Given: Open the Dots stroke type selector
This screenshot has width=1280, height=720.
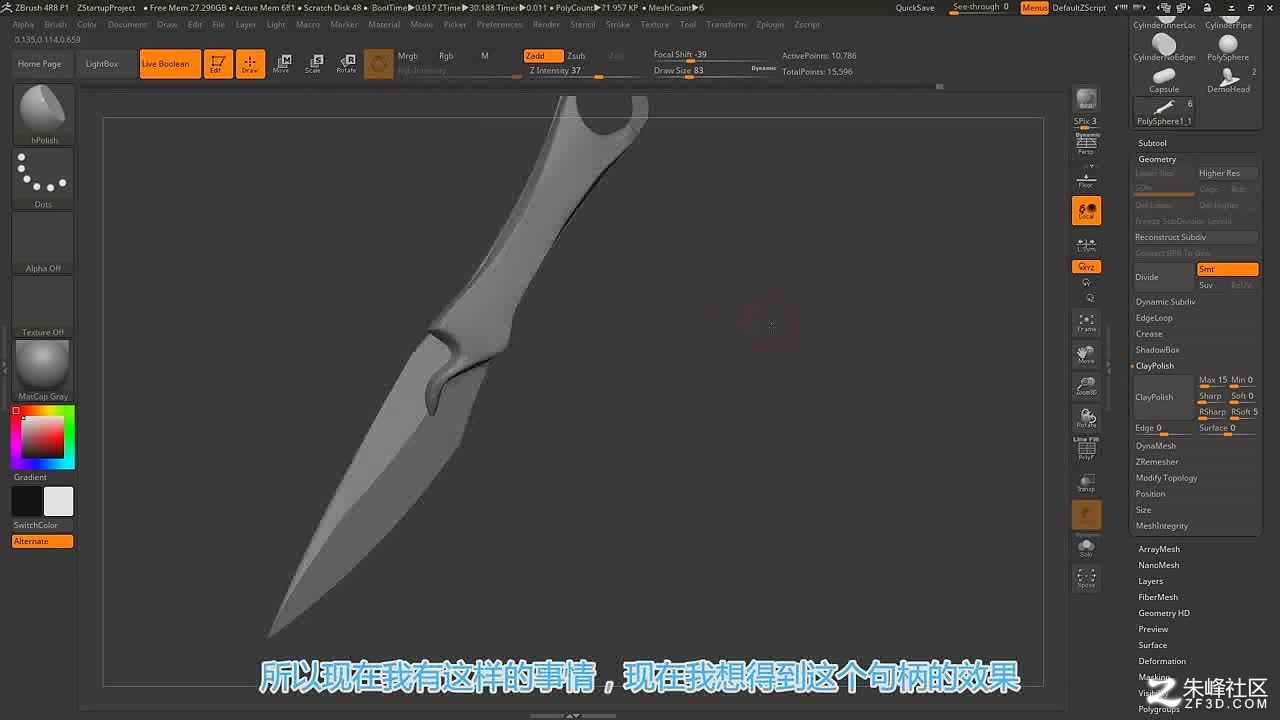Looking at the screenshot, I should pos(43,178).
